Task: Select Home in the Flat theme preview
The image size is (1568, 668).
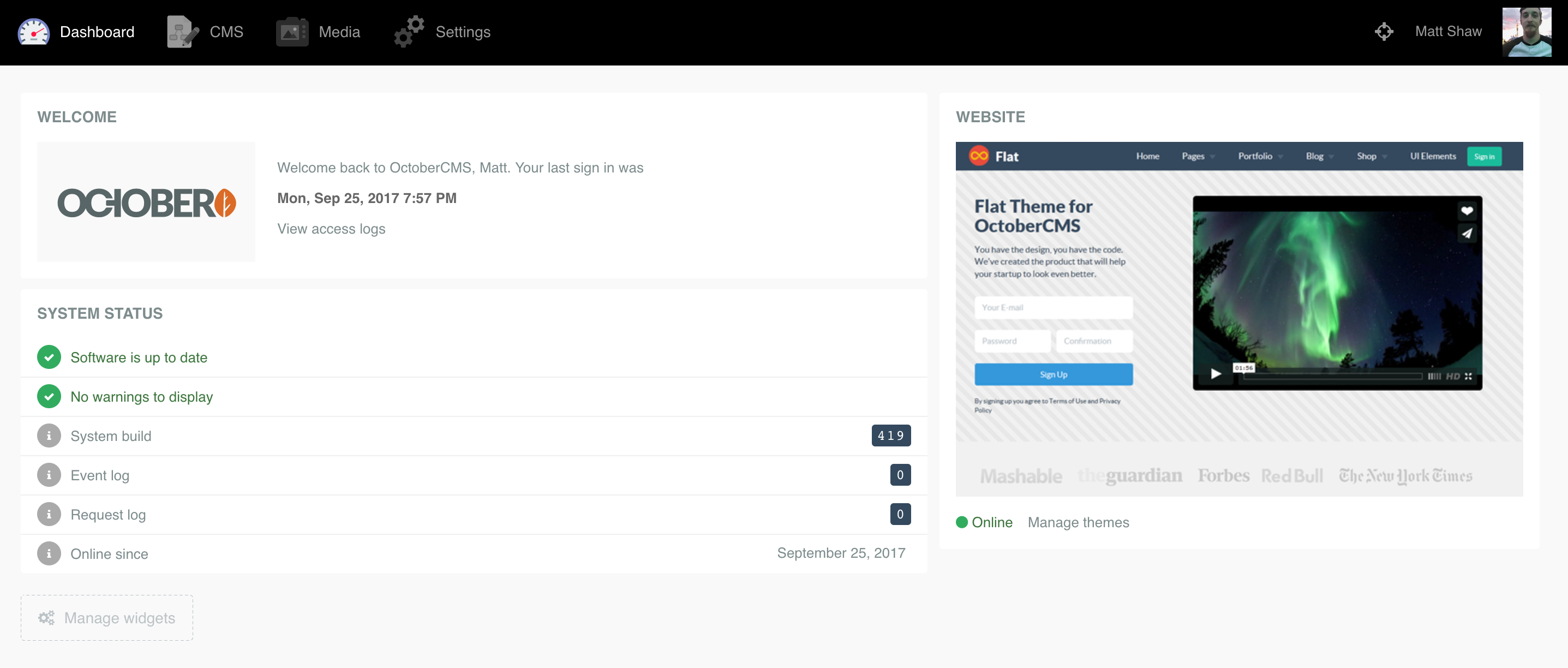Action: 1147,156
